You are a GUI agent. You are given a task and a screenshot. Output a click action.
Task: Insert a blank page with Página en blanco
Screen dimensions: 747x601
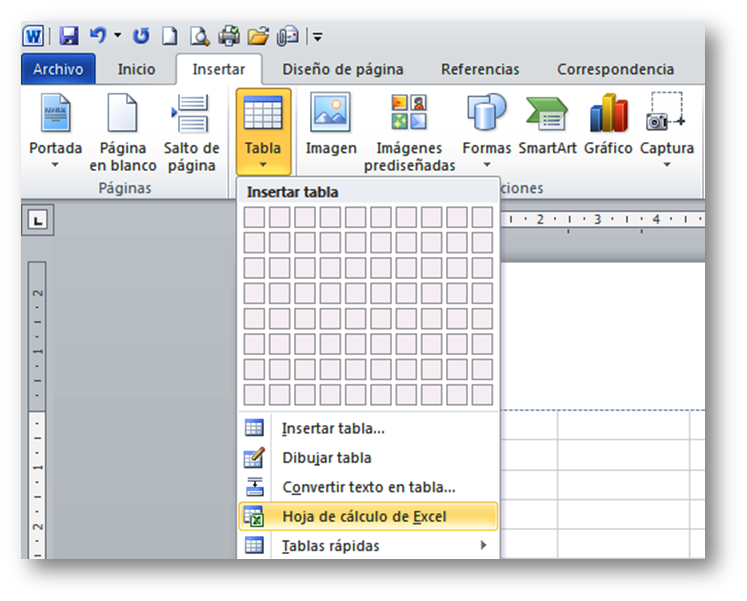click(123, 131)
